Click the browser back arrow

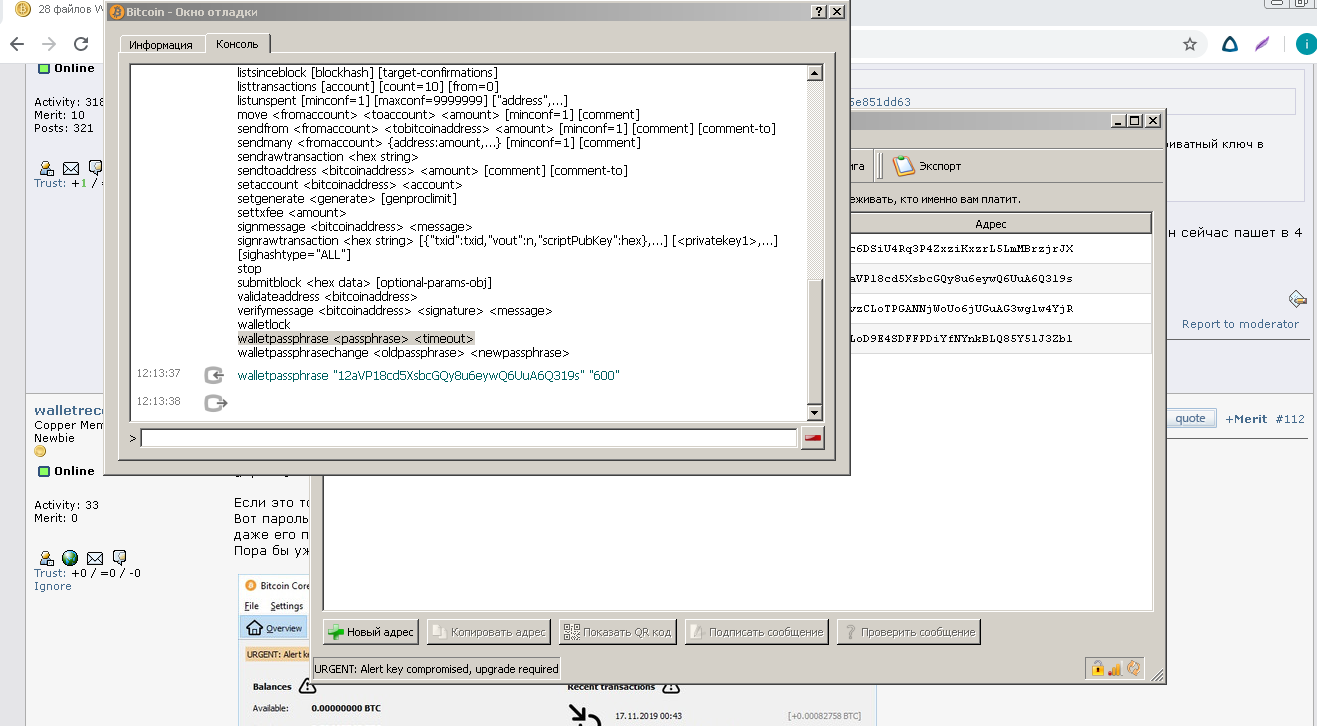pos(16,44)
